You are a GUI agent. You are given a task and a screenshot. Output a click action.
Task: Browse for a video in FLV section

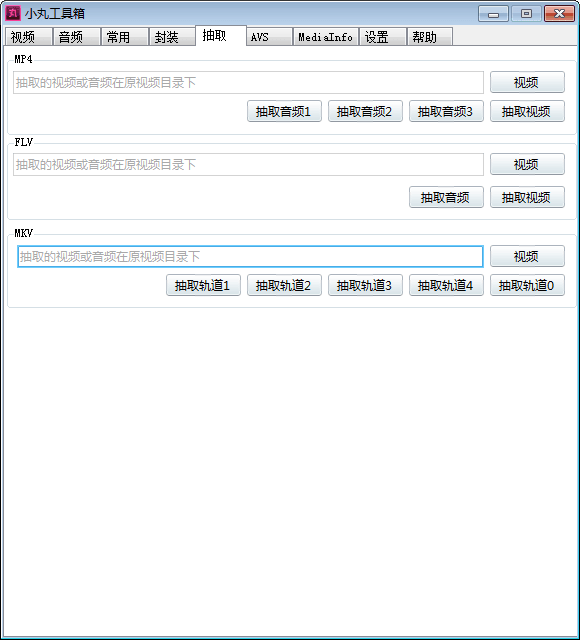pyautogui.click(x=527, y=164)
